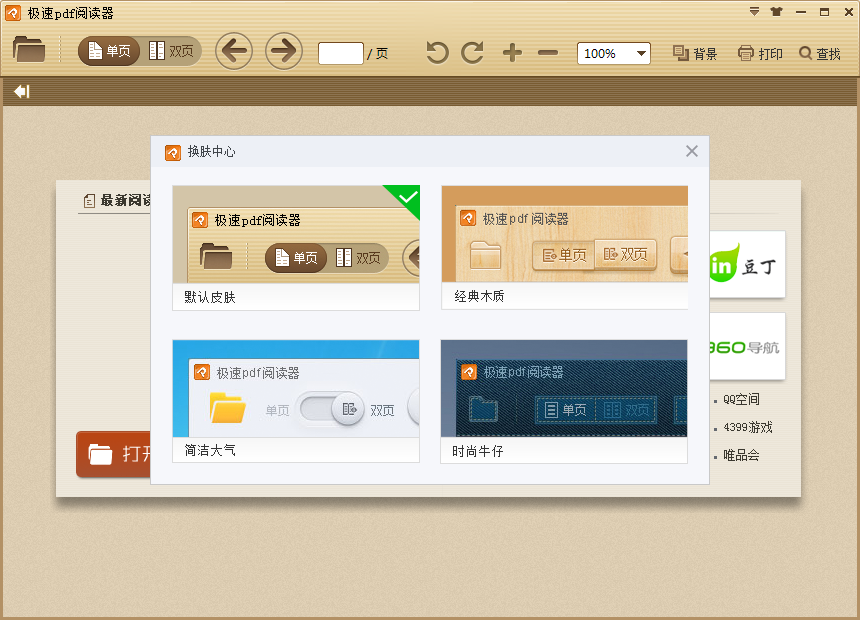Click the 背景 background button
The width and height of the screenshot is (860, 620).
coord(695,53)
